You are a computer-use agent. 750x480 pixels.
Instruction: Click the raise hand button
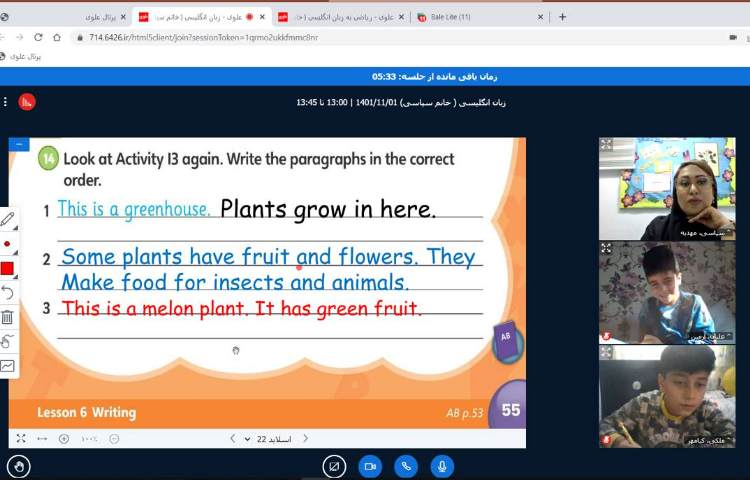[19, 466]
